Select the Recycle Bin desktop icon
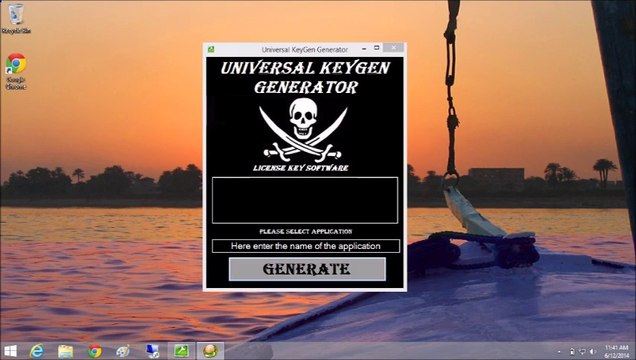The image size is (636, 360). click(x=16, y=18)
